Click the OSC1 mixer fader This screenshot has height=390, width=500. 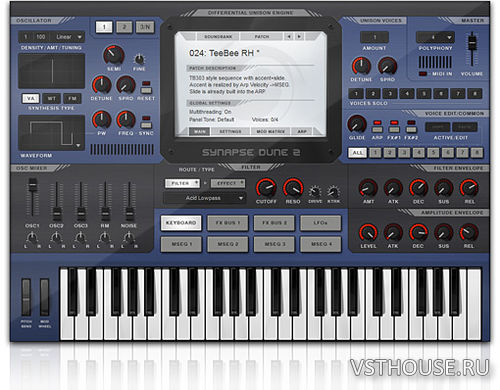tap(32, 185)
